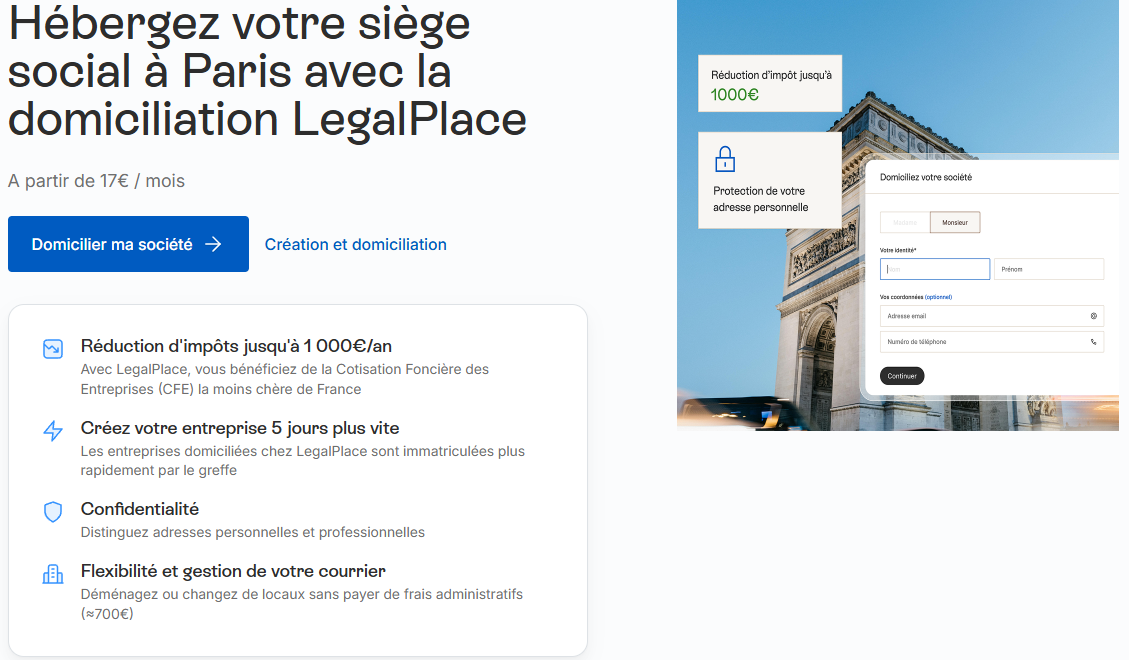Screen dimensions: 1129x660
Task: Open the Création et domiciliation link
Action: point(355,244)
